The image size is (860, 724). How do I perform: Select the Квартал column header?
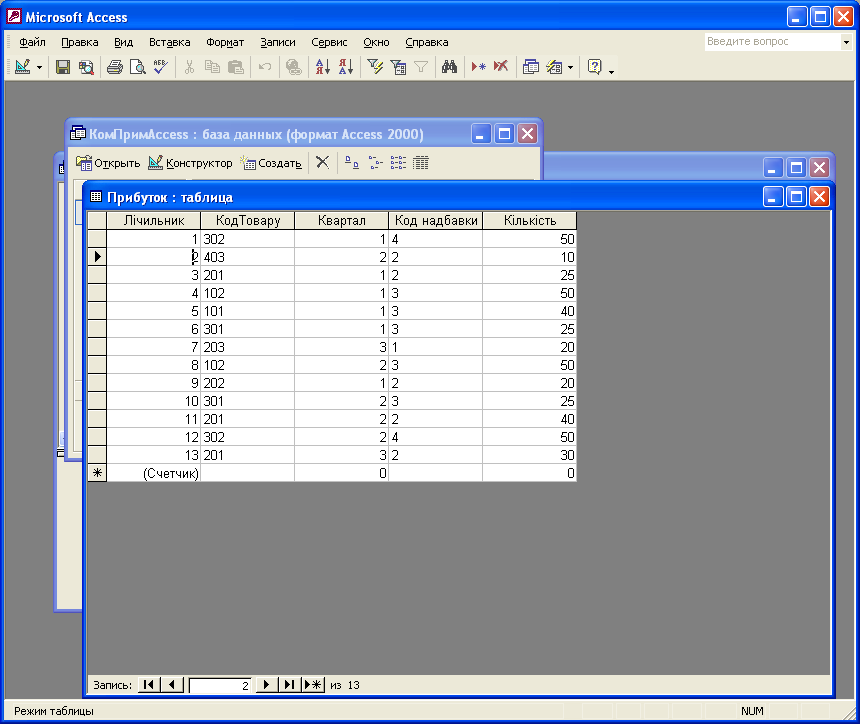[341, 220]
